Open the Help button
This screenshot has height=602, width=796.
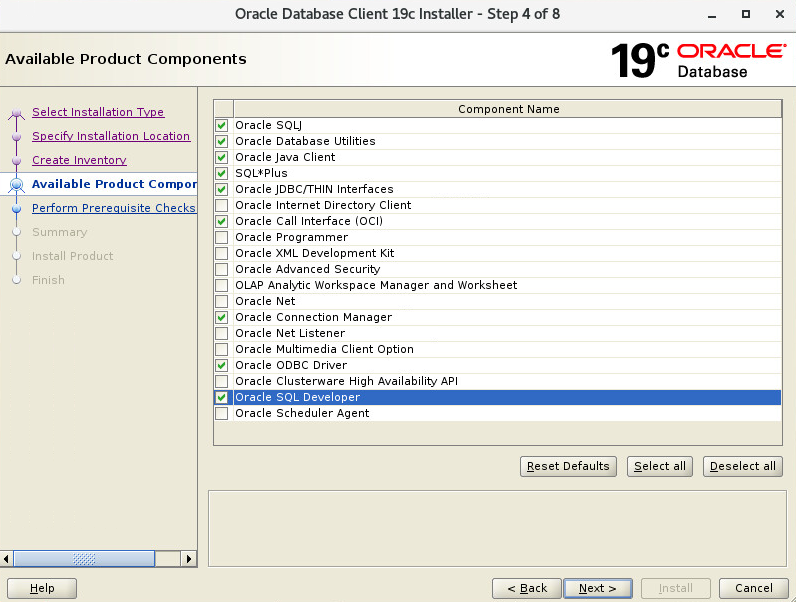(42, 588)
